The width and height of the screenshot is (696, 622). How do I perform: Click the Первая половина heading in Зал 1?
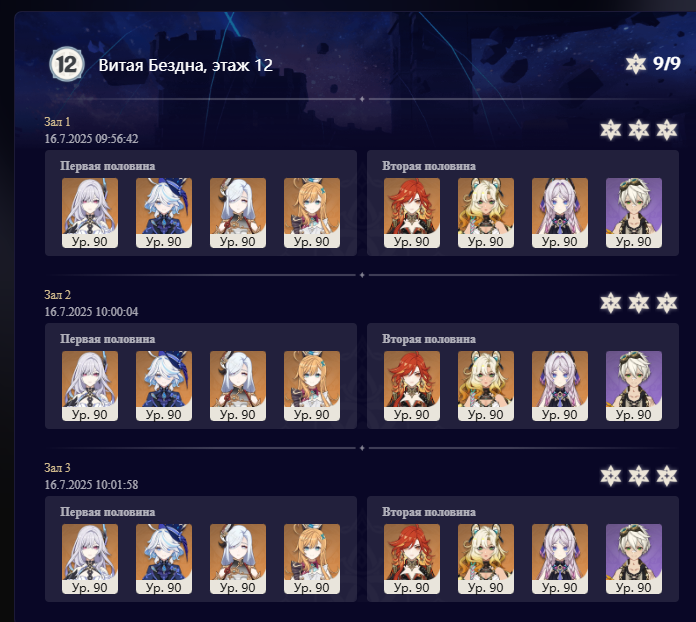pyautogui.click(x=107, y=166)
